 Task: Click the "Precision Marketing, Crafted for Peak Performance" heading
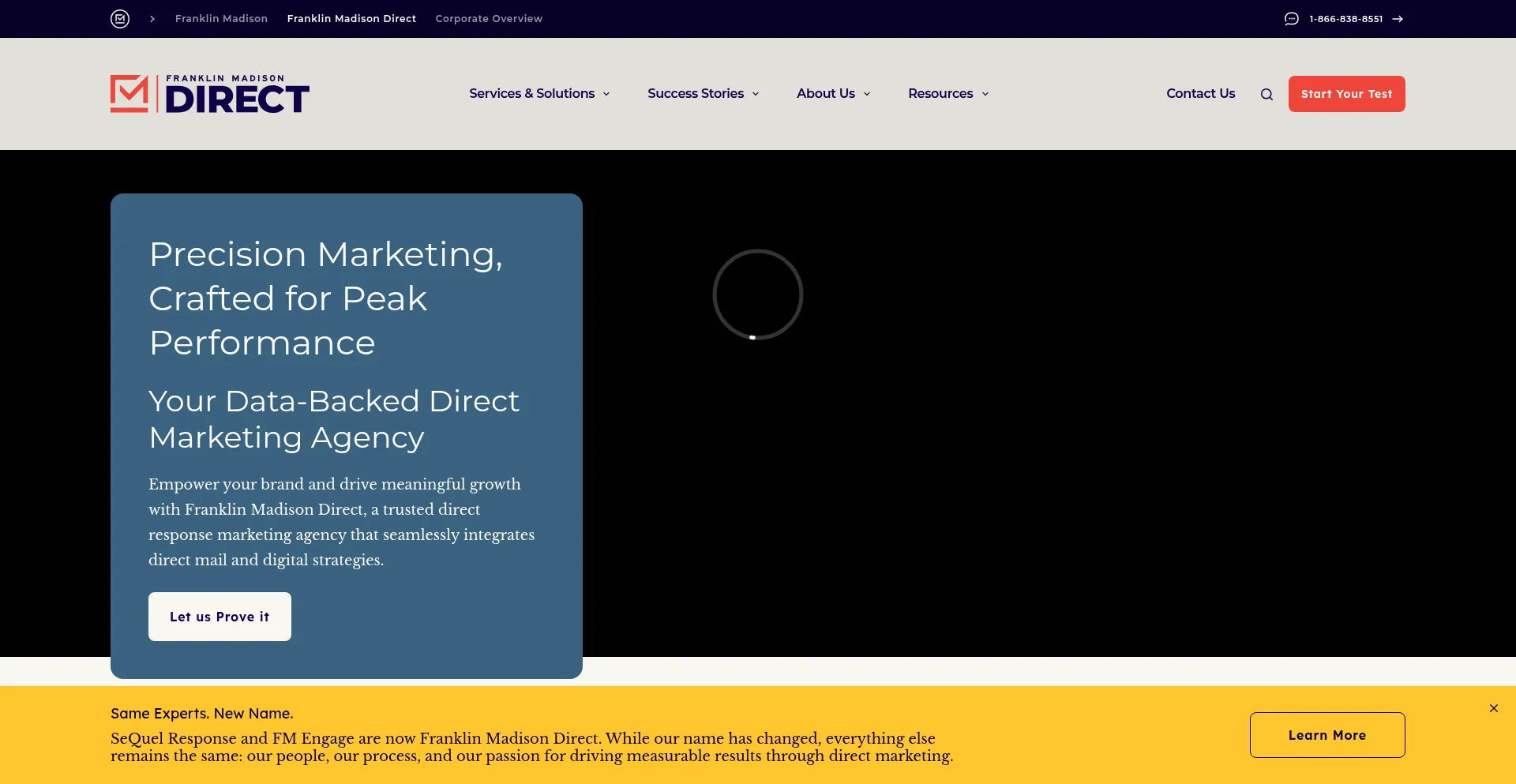[326, 298]
